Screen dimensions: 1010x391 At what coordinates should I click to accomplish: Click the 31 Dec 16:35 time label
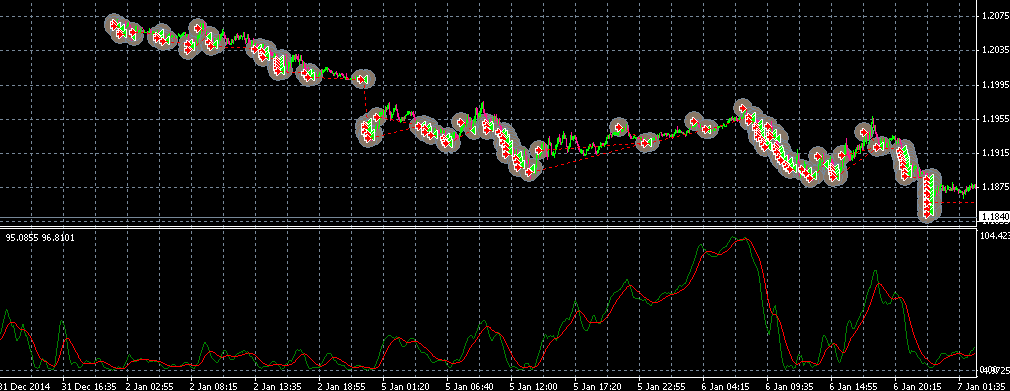pyautogui.click(x=89, y=385)
